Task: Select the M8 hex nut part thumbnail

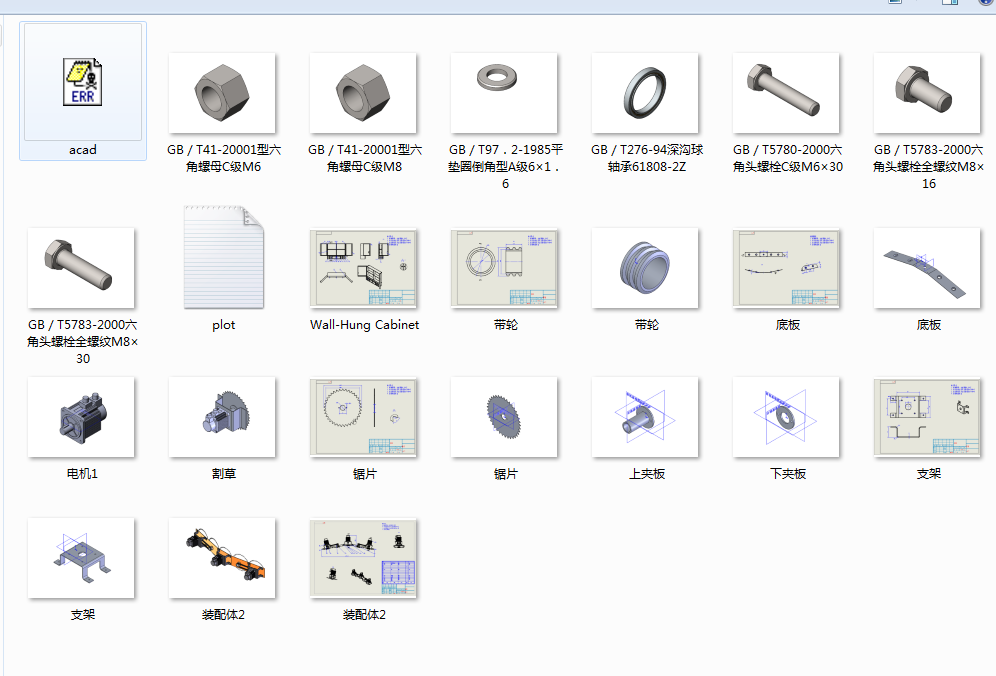Action: 363,93
